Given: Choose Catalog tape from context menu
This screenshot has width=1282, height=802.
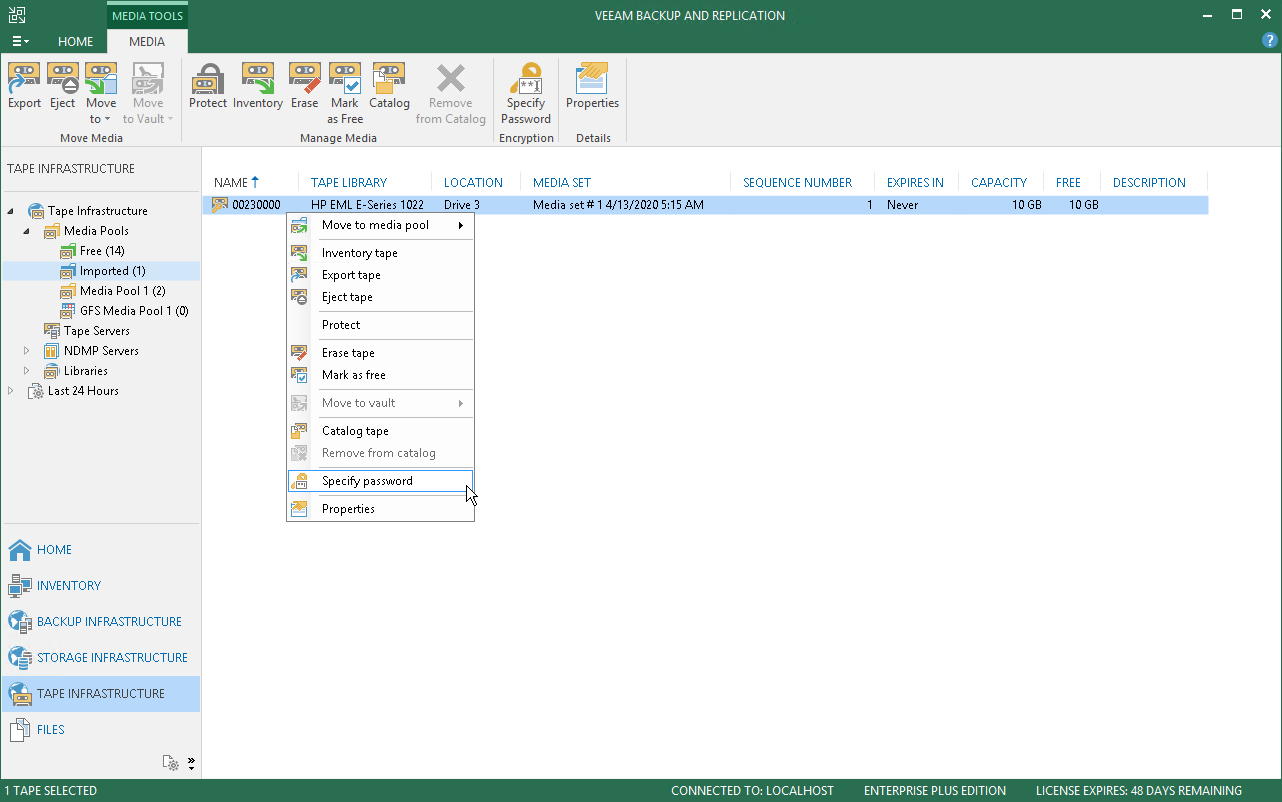Looking at the screenshot, I should tap(380, 431).
